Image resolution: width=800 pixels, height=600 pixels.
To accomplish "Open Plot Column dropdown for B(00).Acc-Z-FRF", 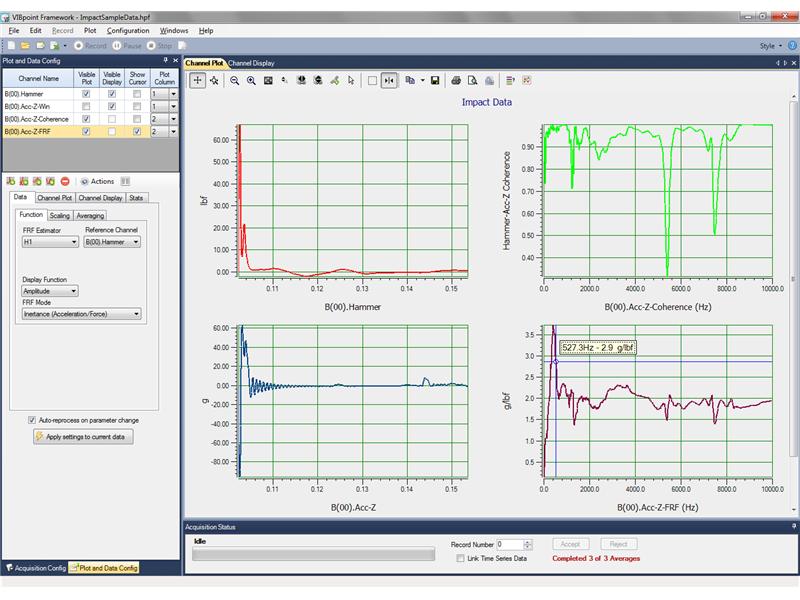I will pos(173,132).
